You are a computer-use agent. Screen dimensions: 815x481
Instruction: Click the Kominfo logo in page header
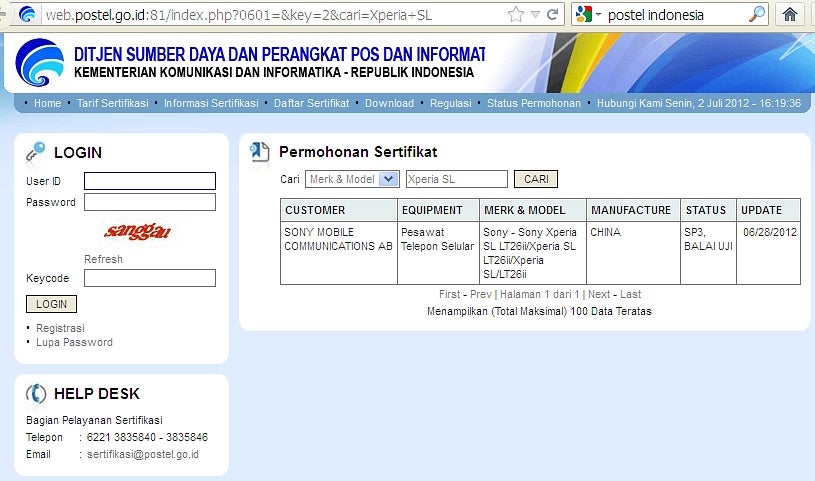[x=40, y=62]
